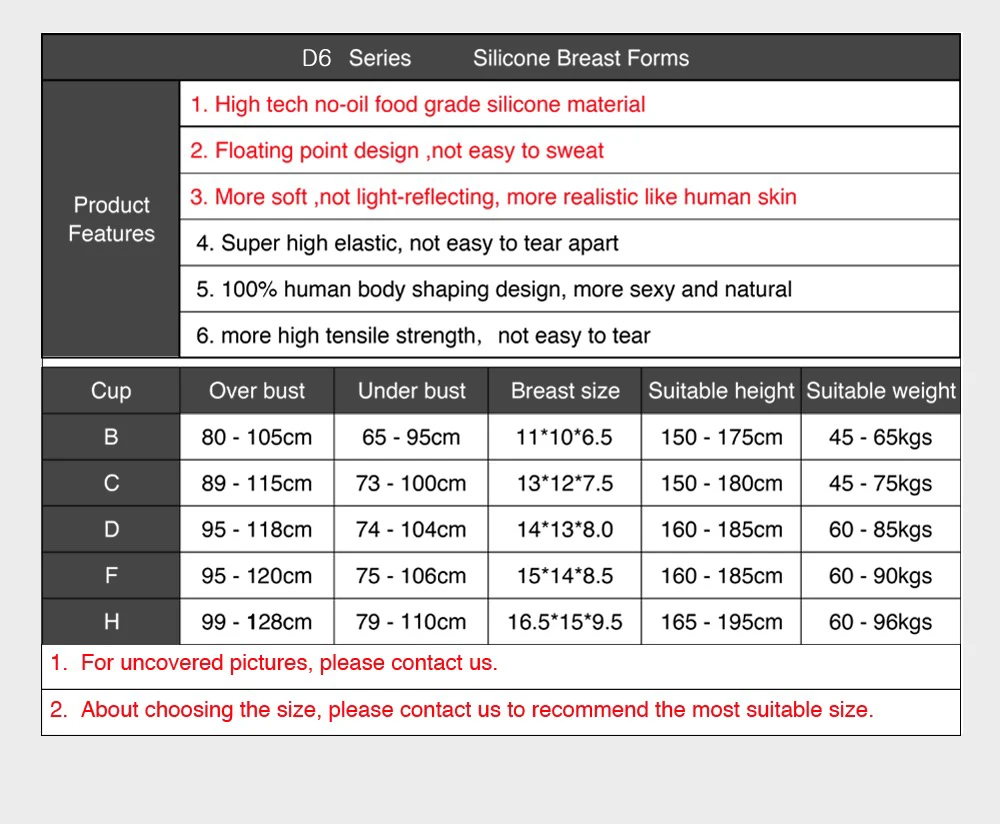This screenshot has width=1000, height=824.
Task: Select the H cup row label
Action: pyautogui.click(x=111, y=622)
